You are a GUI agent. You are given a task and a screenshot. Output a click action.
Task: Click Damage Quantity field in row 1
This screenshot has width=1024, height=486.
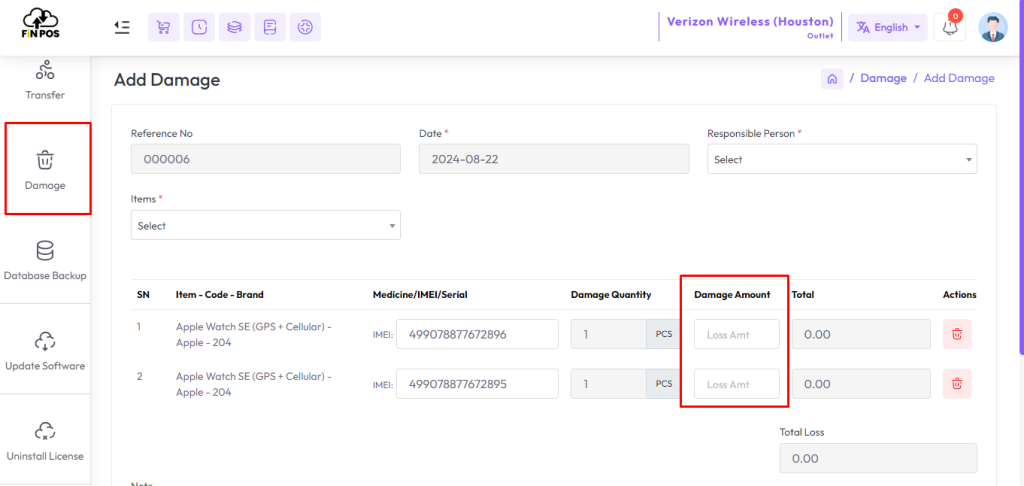[609, 334]
